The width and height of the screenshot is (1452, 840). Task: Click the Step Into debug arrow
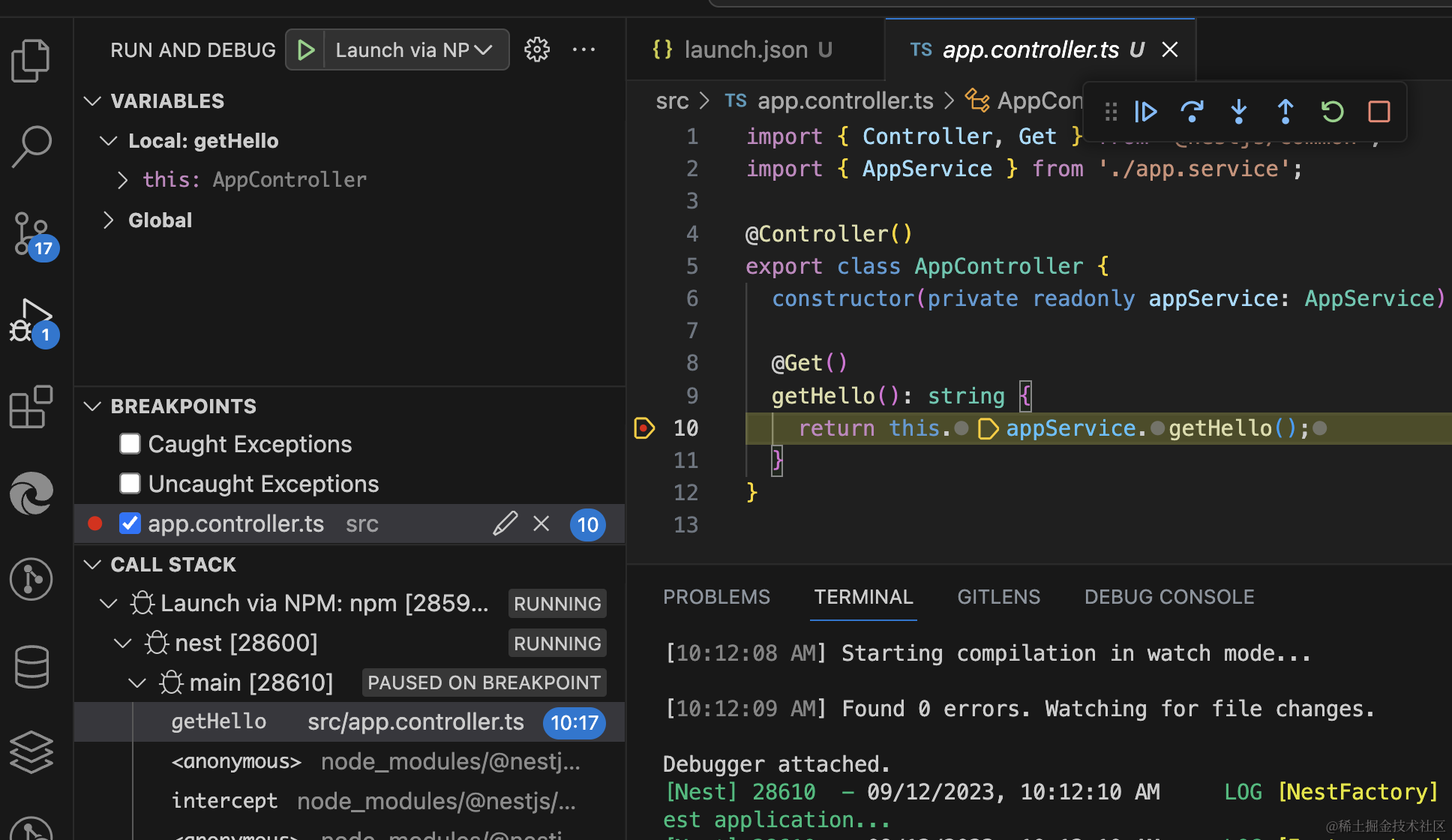[x=1238, y=112]
